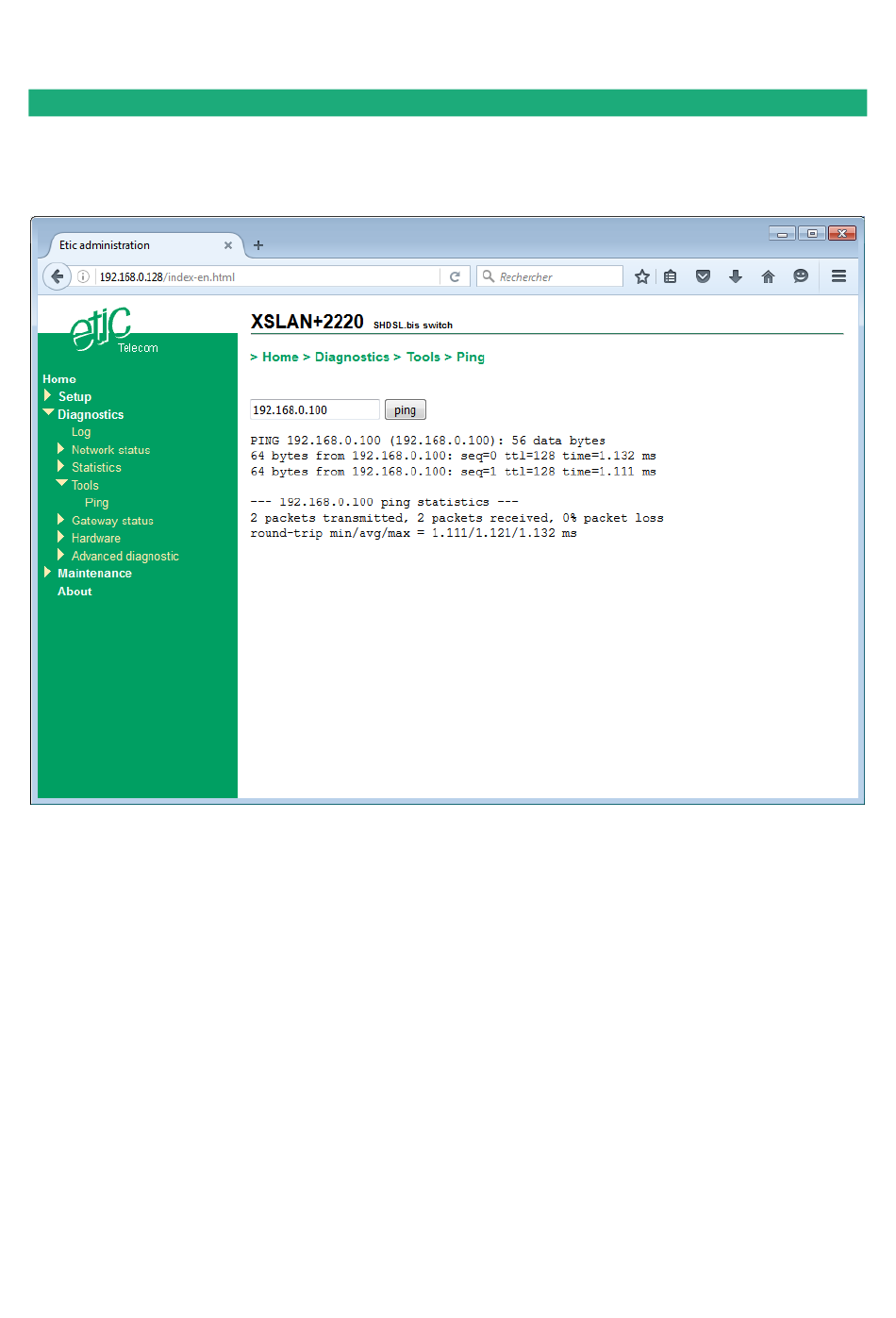Click the Tools breadcrumb link
This screenshot has width=896, height=1318.
point(423,357)
